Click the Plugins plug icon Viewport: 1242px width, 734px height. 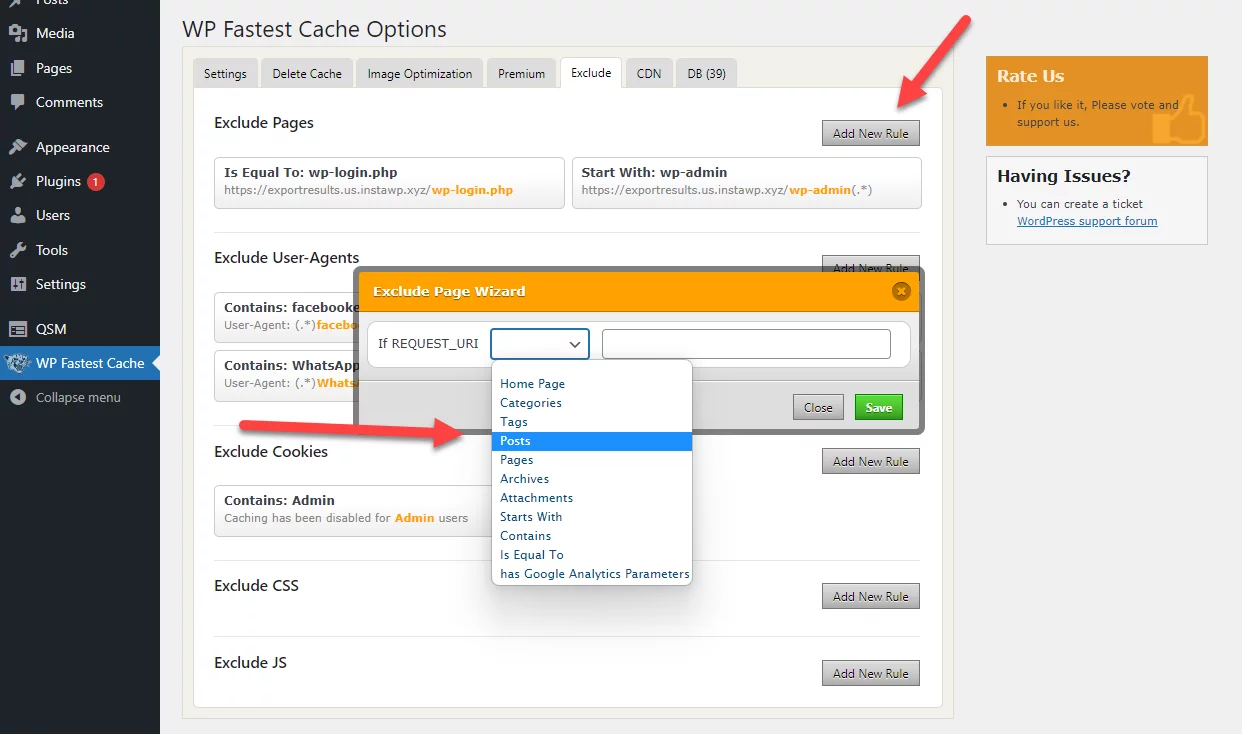pos(18,181)
